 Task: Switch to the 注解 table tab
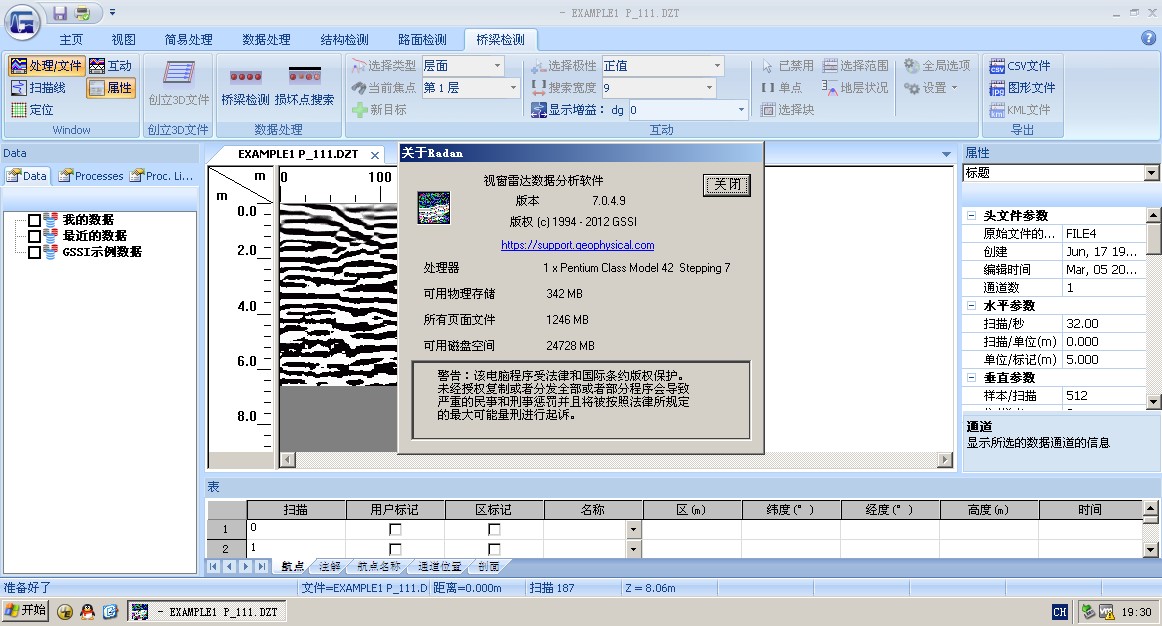click(x=330, y=567)
